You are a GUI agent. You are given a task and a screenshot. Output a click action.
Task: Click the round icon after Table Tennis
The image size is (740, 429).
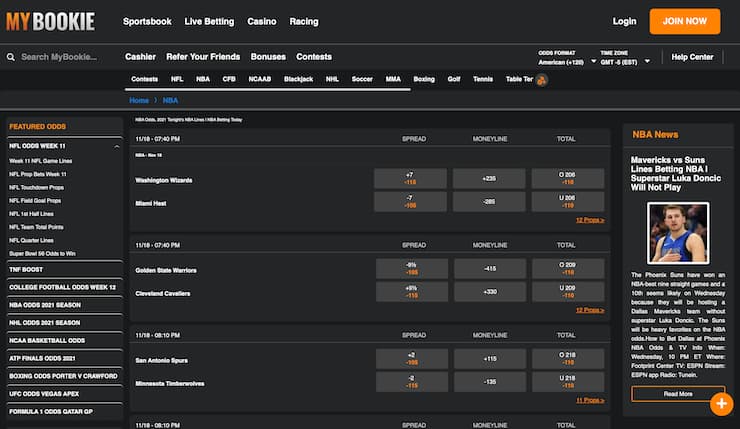tap(541, 79)
